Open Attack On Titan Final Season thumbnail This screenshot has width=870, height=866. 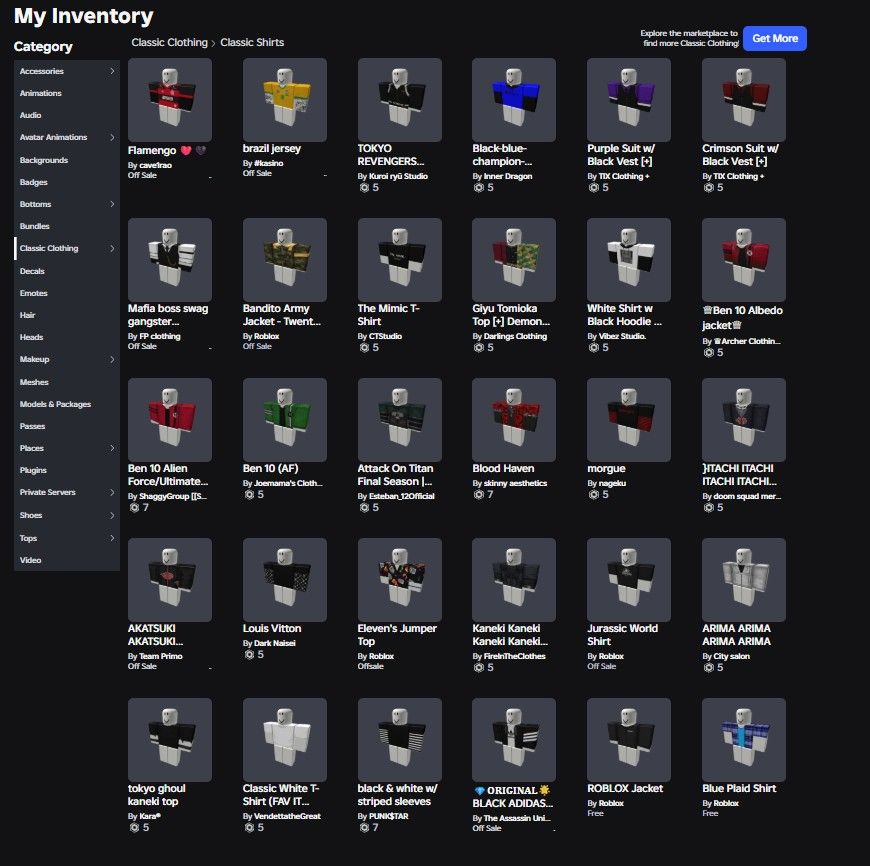399,420
